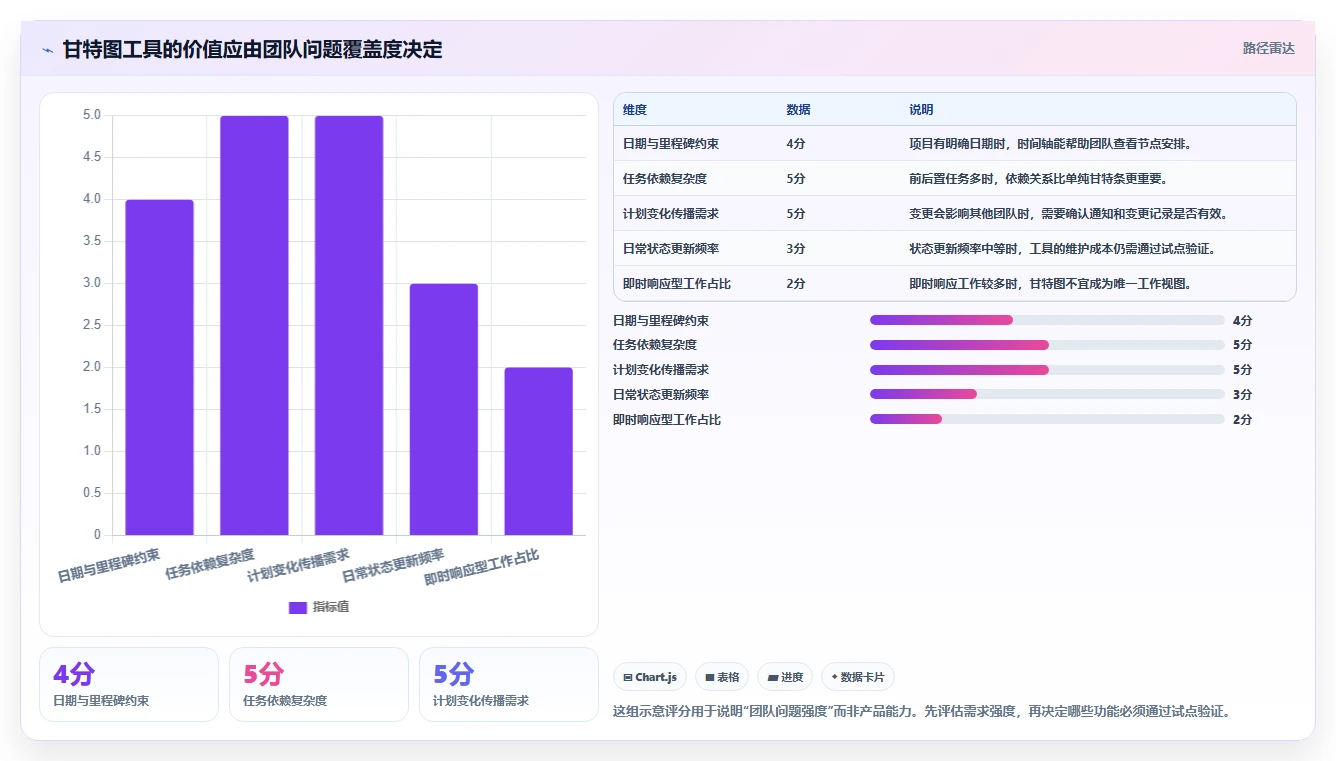
Task: Click the lightning icon beside the title
Action: (48, 50)
